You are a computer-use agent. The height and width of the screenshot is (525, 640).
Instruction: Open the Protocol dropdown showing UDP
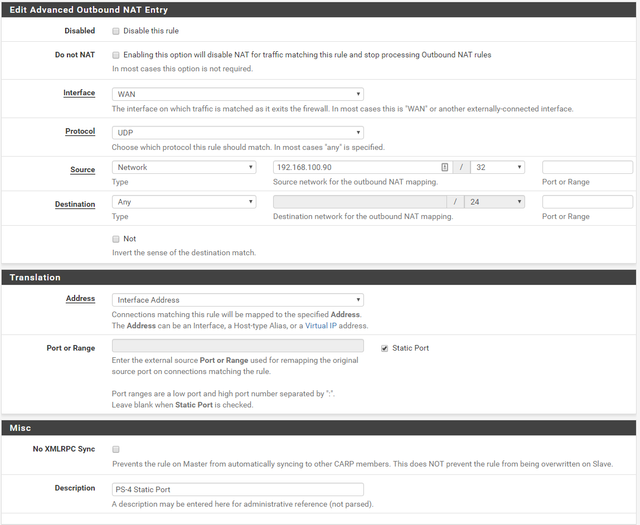coord(238,133)
